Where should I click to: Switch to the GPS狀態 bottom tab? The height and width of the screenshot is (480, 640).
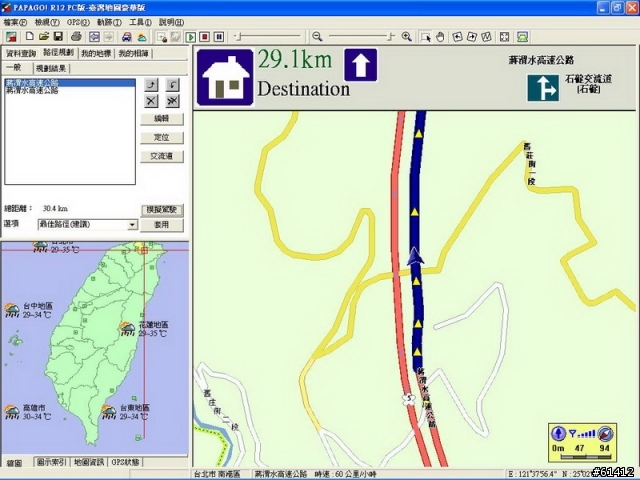125,462
